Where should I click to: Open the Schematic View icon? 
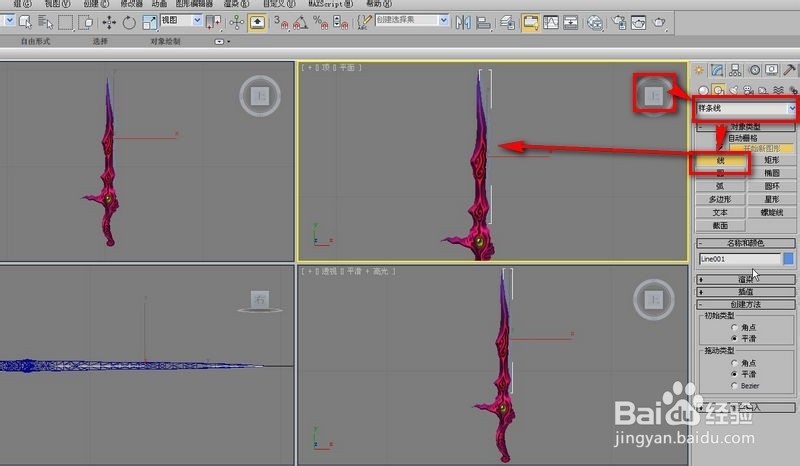[x=570, y=22]
